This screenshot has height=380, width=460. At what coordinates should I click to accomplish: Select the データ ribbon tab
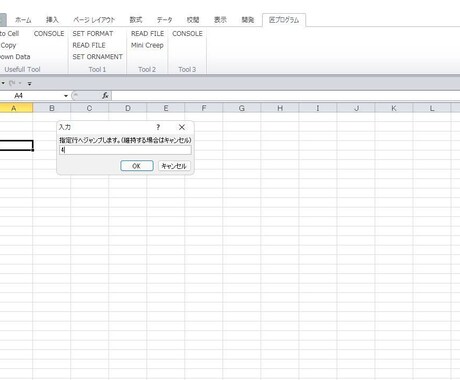[165, 20]
